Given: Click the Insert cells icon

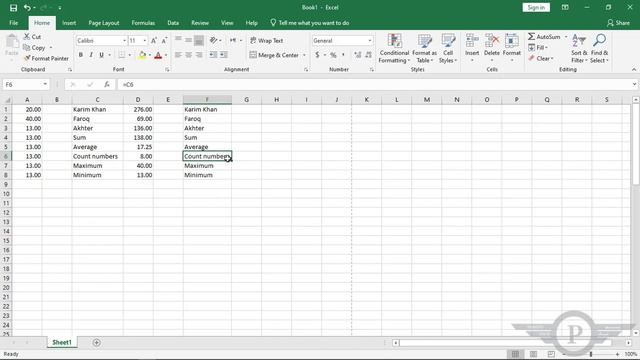Looking at the screenshot, I should click(x=472, y=41).
